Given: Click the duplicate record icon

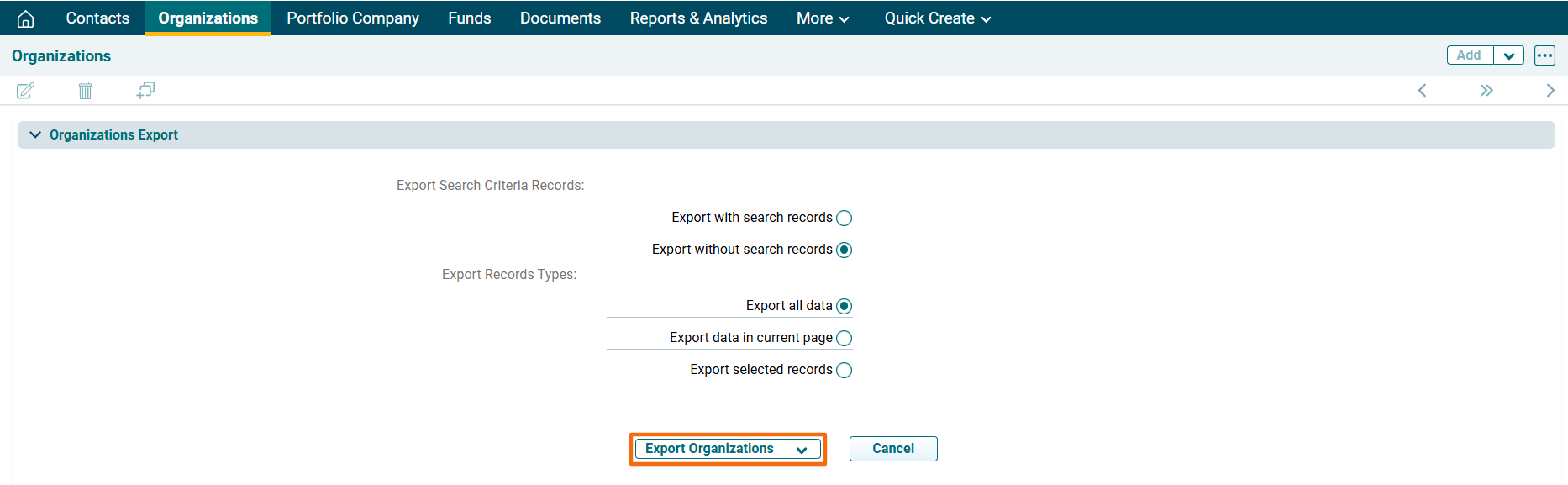Looking at the screenshot, I should pos(145,90).
